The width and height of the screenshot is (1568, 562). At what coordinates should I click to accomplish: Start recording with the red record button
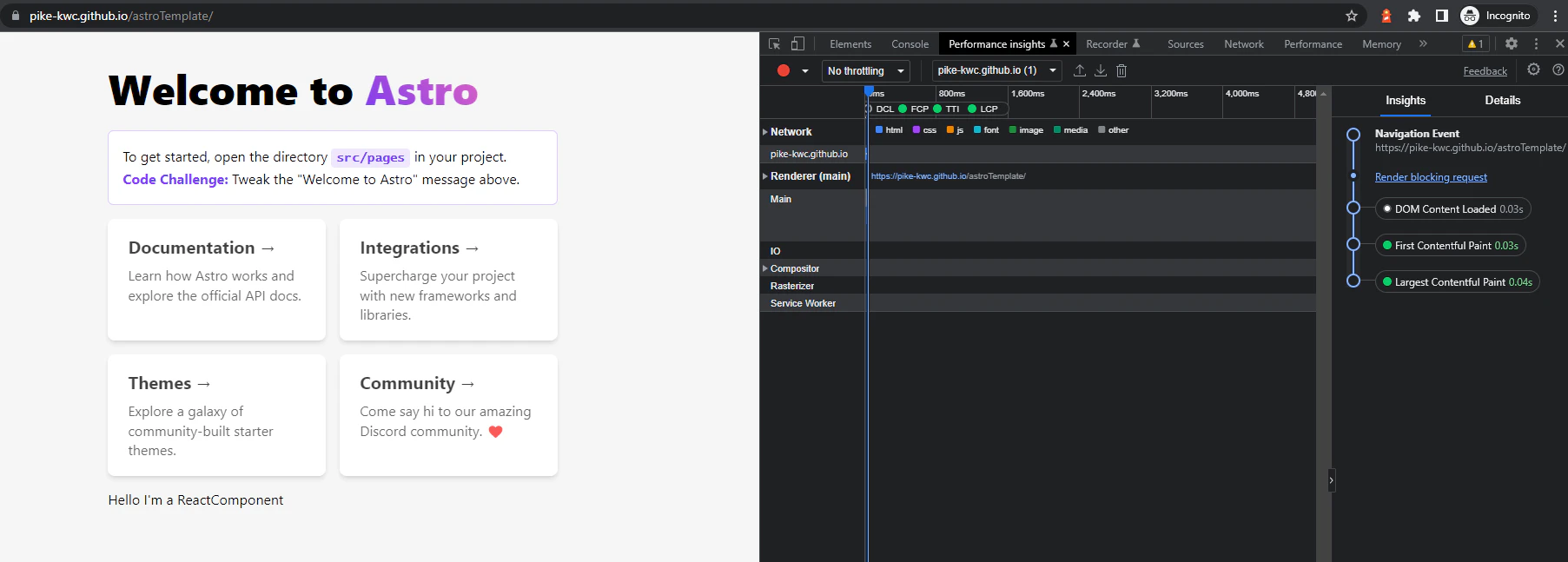click(x=784, y=70)
